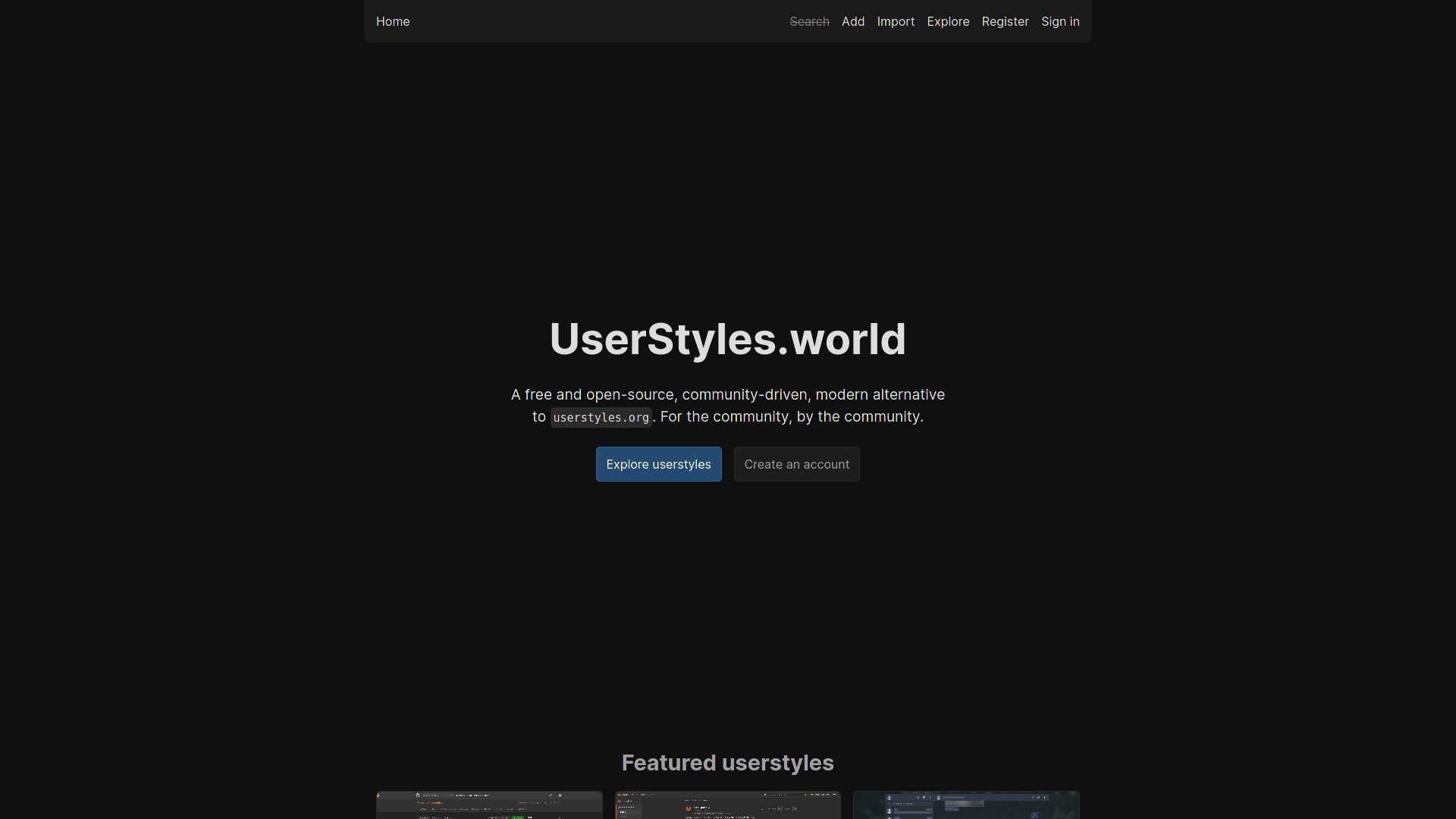Open the Add userstyle page
The image size is (1456, 819).
pos(853,21)
